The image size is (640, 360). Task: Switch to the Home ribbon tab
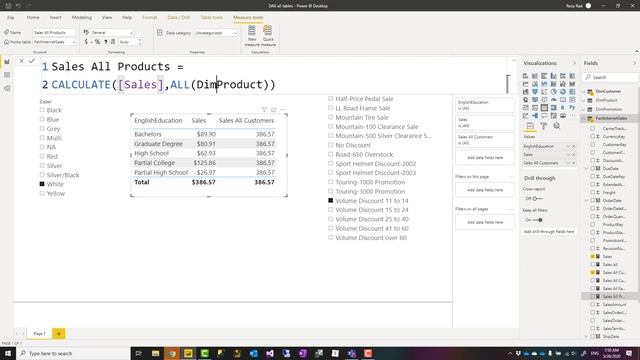tap(33, 18)
